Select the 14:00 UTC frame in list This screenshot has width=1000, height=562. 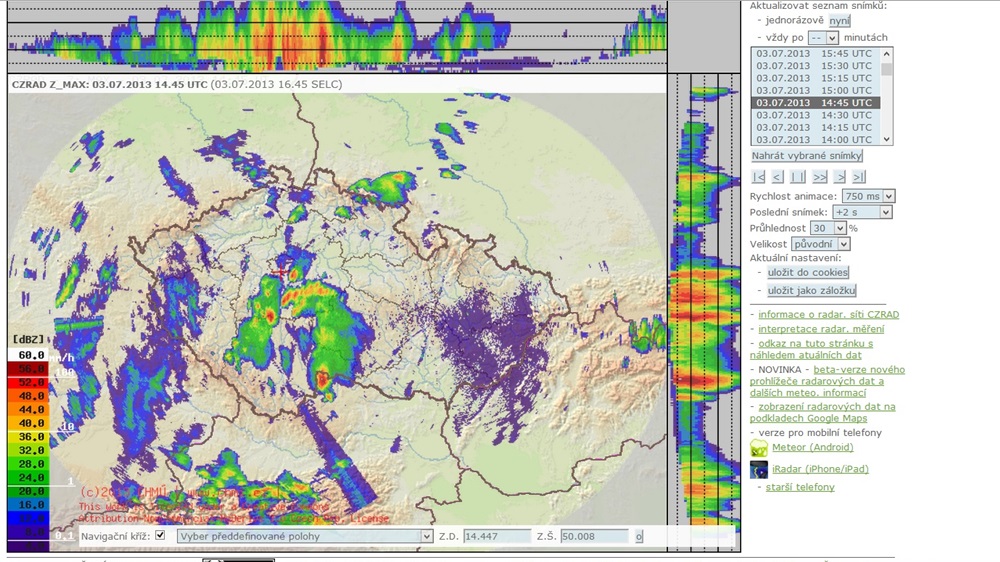point(814,139)
